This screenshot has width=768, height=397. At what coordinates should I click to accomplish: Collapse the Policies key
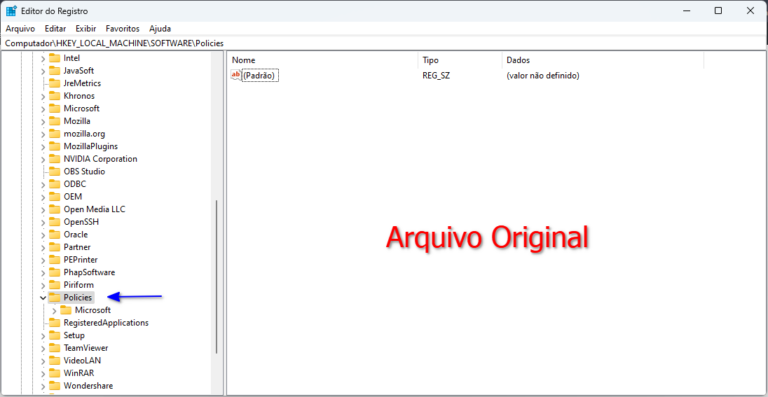pyautogui.click(x=43, y=298)
